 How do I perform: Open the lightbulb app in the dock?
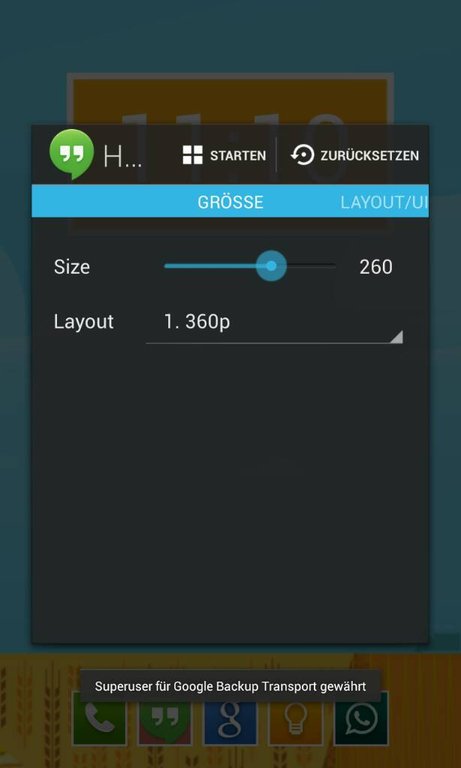295,719
